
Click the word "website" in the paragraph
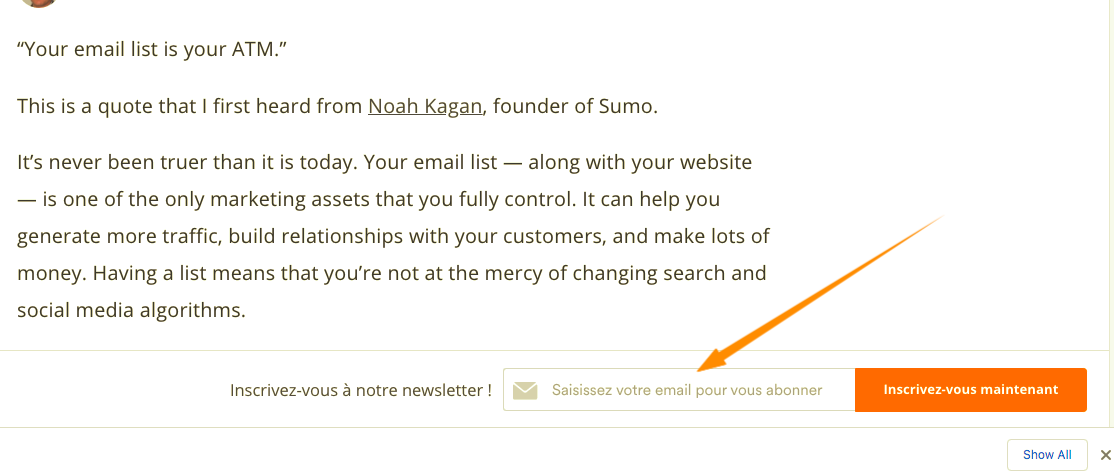[712, 161]
